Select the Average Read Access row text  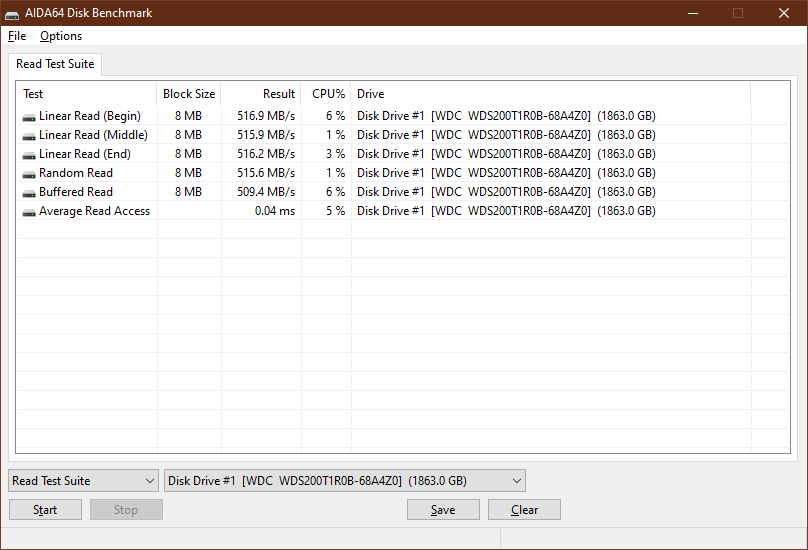94,211
